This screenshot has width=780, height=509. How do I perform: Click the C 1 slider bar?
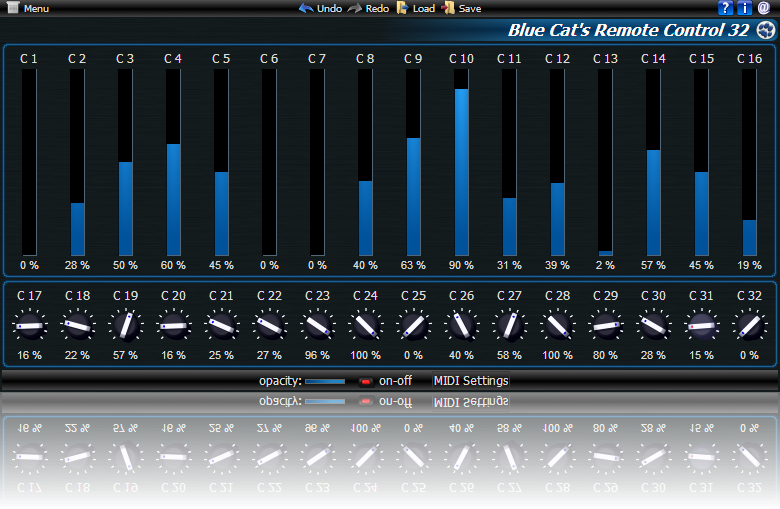29,162
